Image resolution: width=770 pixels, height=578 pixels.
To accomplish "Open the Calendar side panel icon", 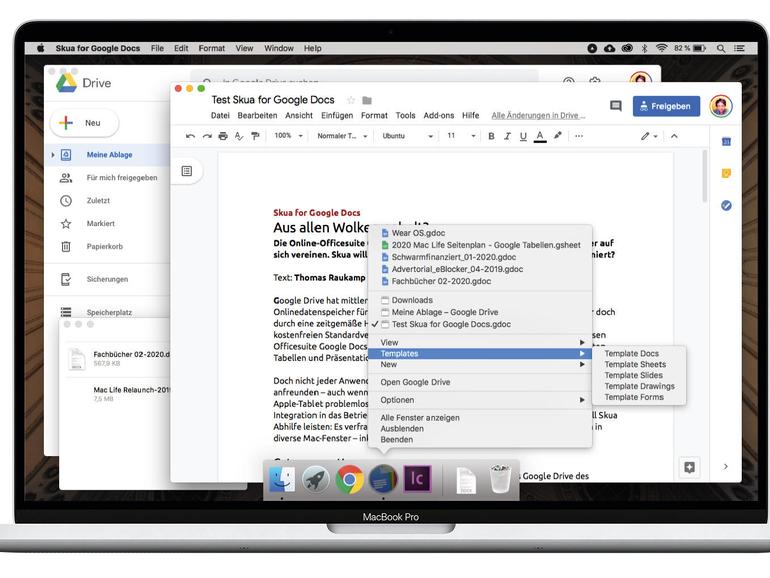I will [726, 141].
